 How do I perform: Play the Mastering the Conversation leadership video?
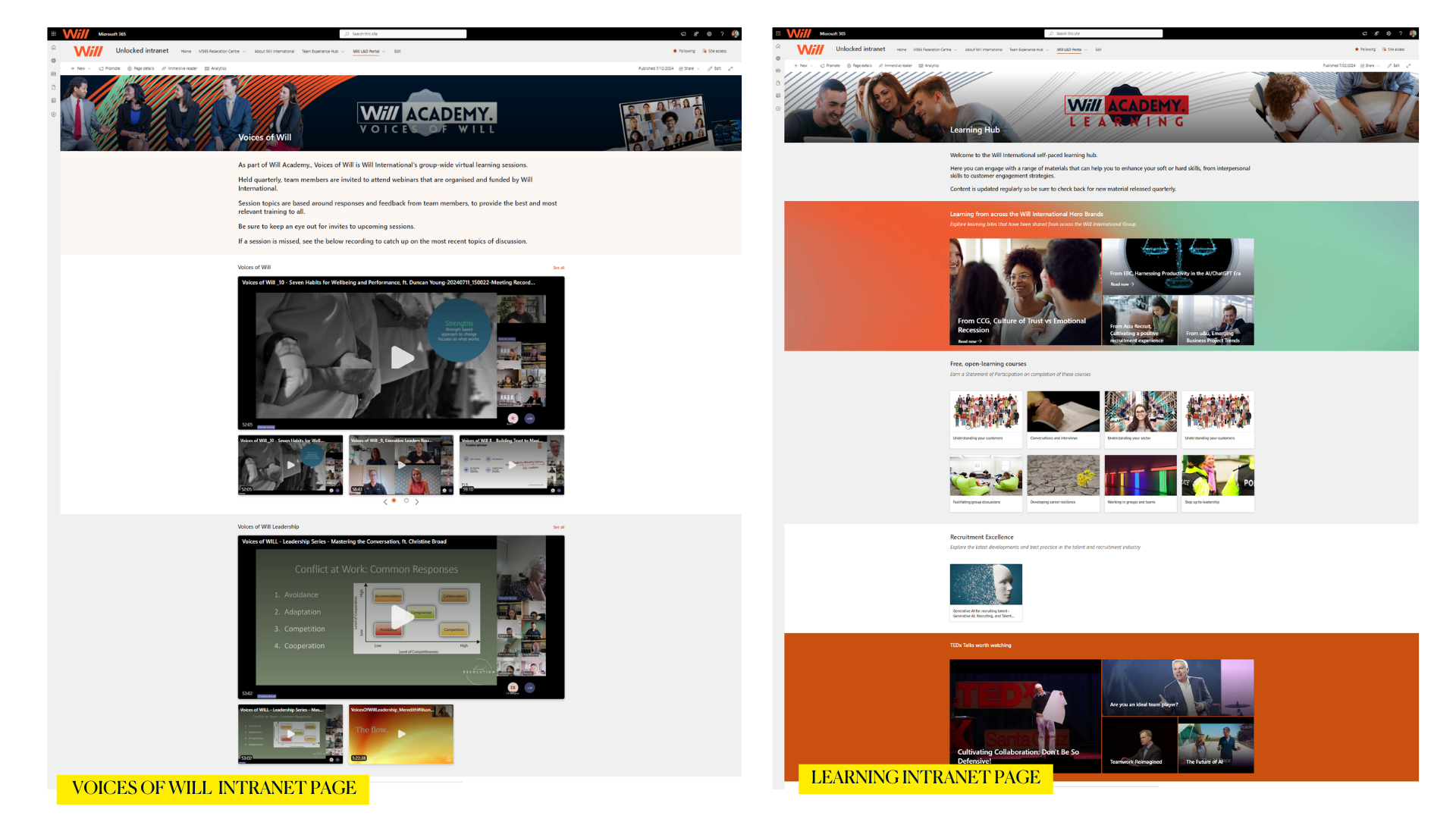(402, 616)
